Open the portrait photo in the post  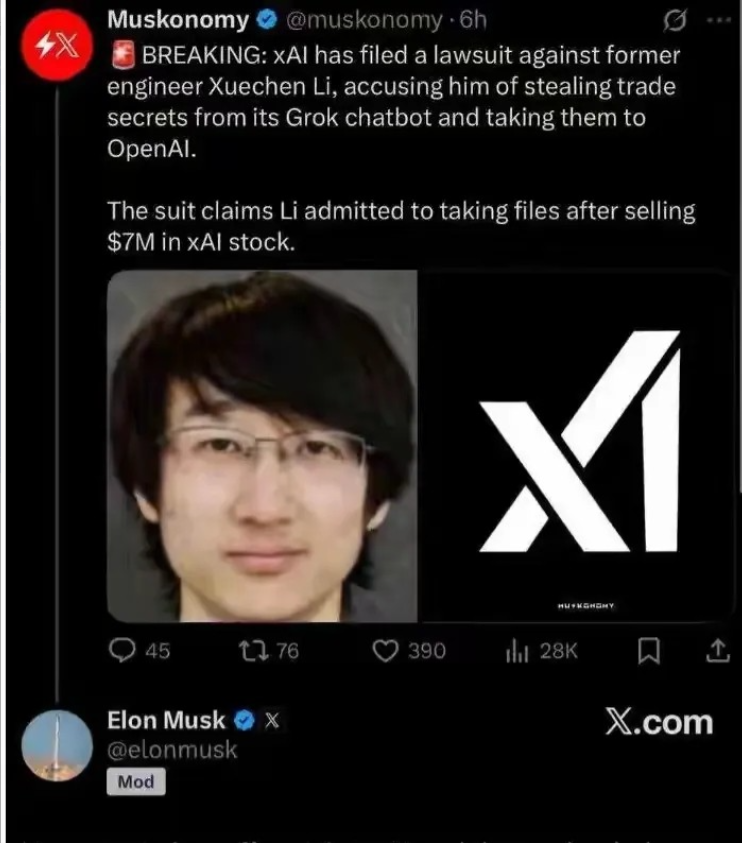(262, 446)
